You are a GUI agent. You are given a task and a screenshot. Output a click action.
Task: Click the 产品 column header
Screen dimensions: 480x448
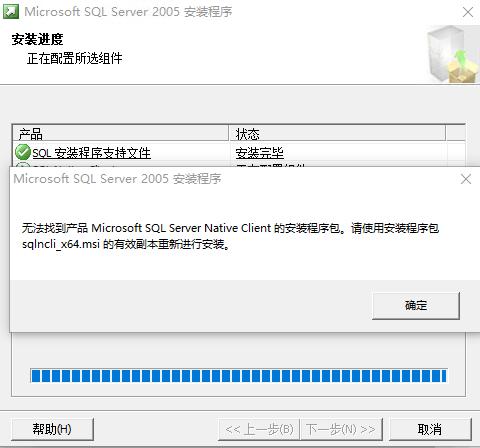pyautogui.click(x=121, y=133)
